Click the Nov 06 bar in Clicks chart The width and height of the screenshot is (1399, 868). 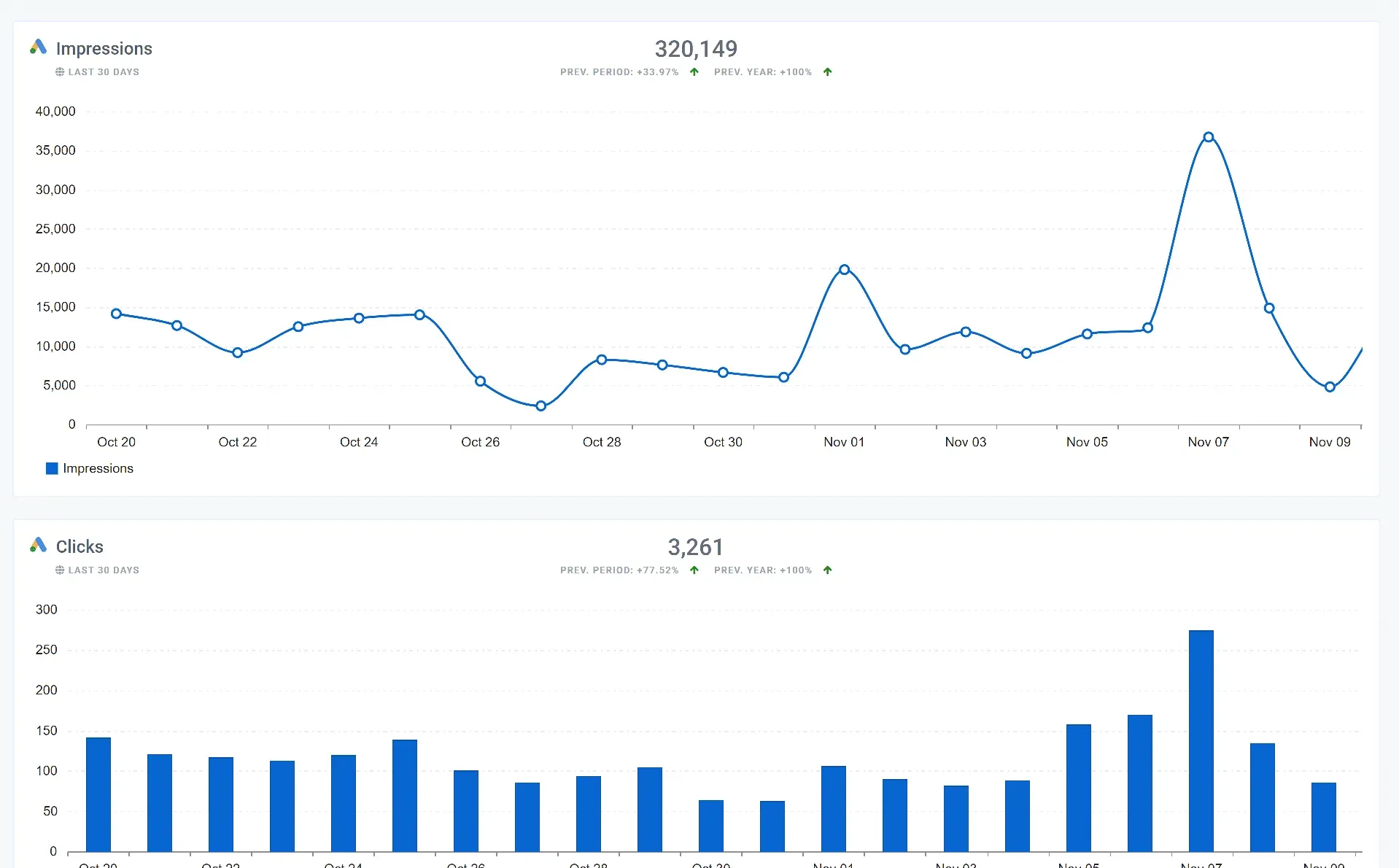tap(1140, 783)
